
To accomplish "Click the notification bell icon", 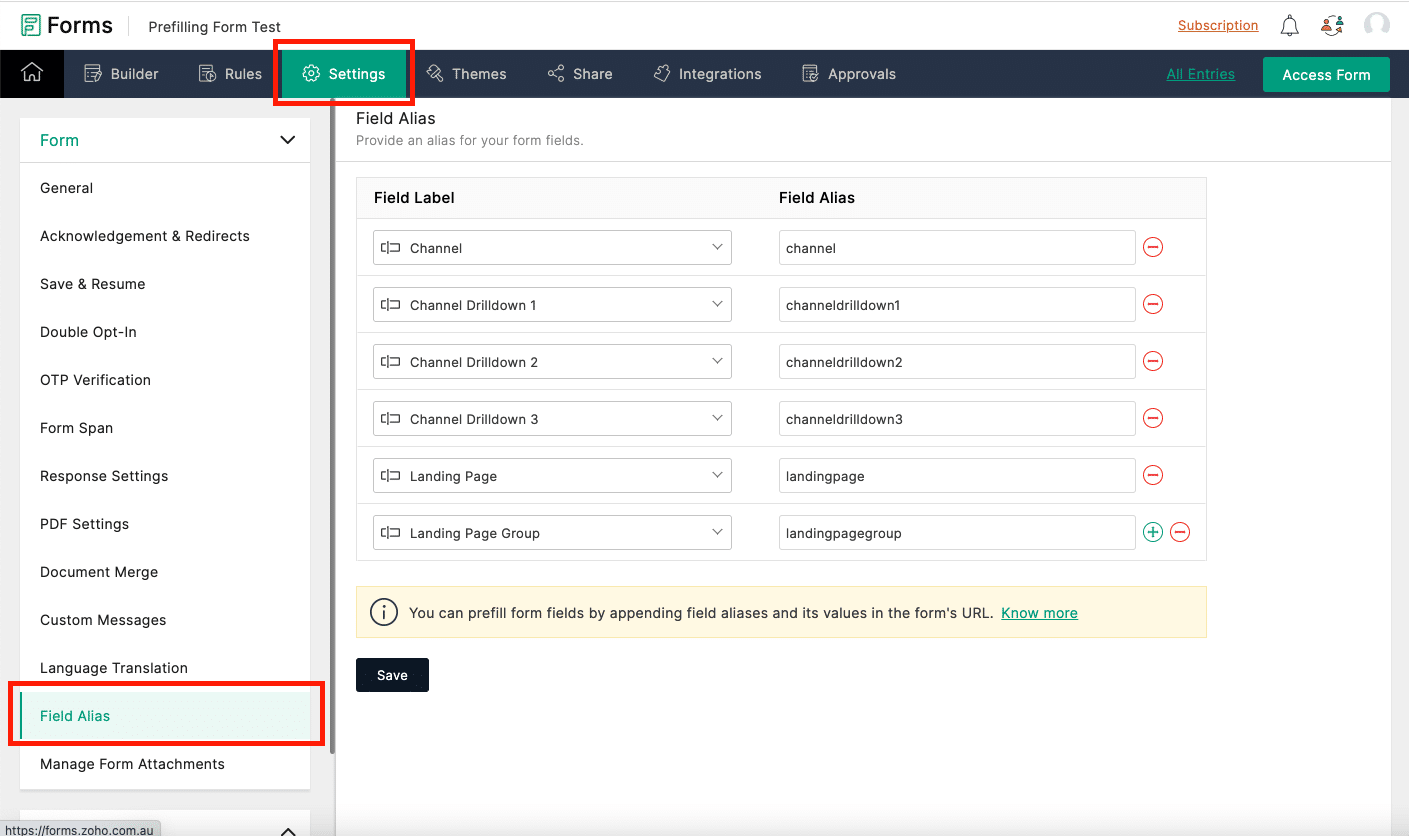I will pyautogui.click(x=1289, y=25).
